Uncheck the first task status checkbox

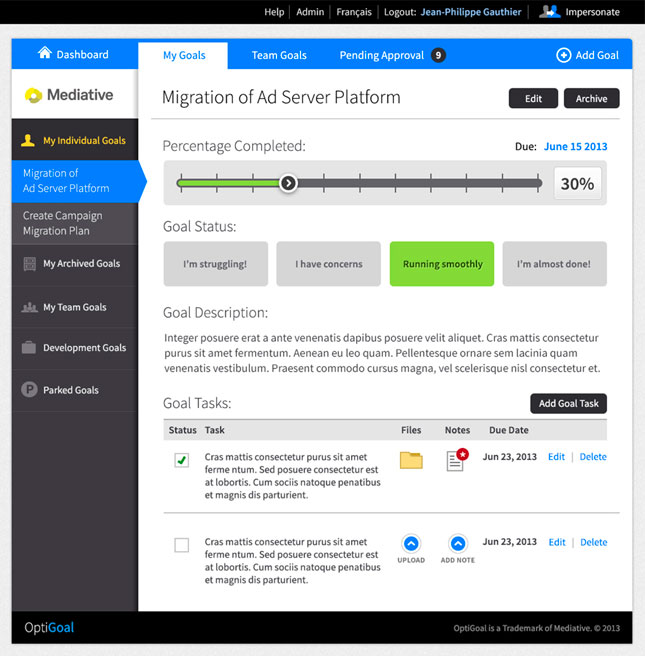[x=182, y=460]
